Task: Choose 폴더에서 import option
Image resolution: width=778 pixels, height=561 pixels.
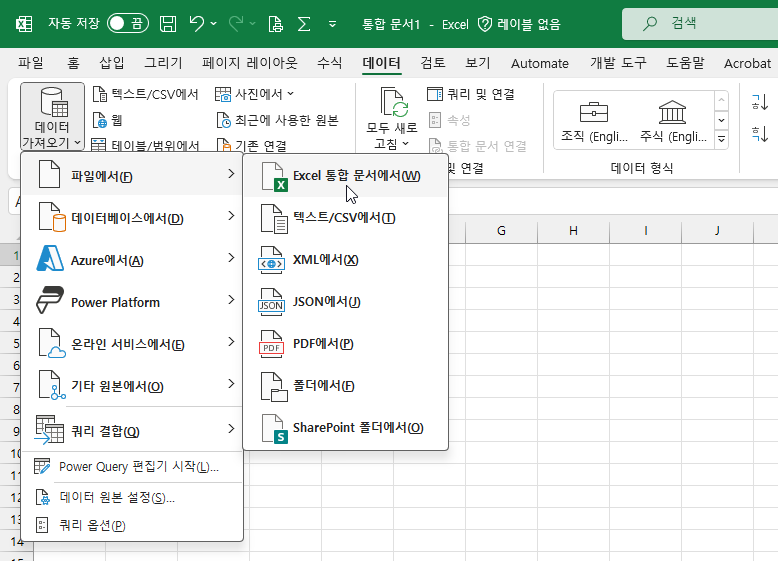Action: (345, 386)
